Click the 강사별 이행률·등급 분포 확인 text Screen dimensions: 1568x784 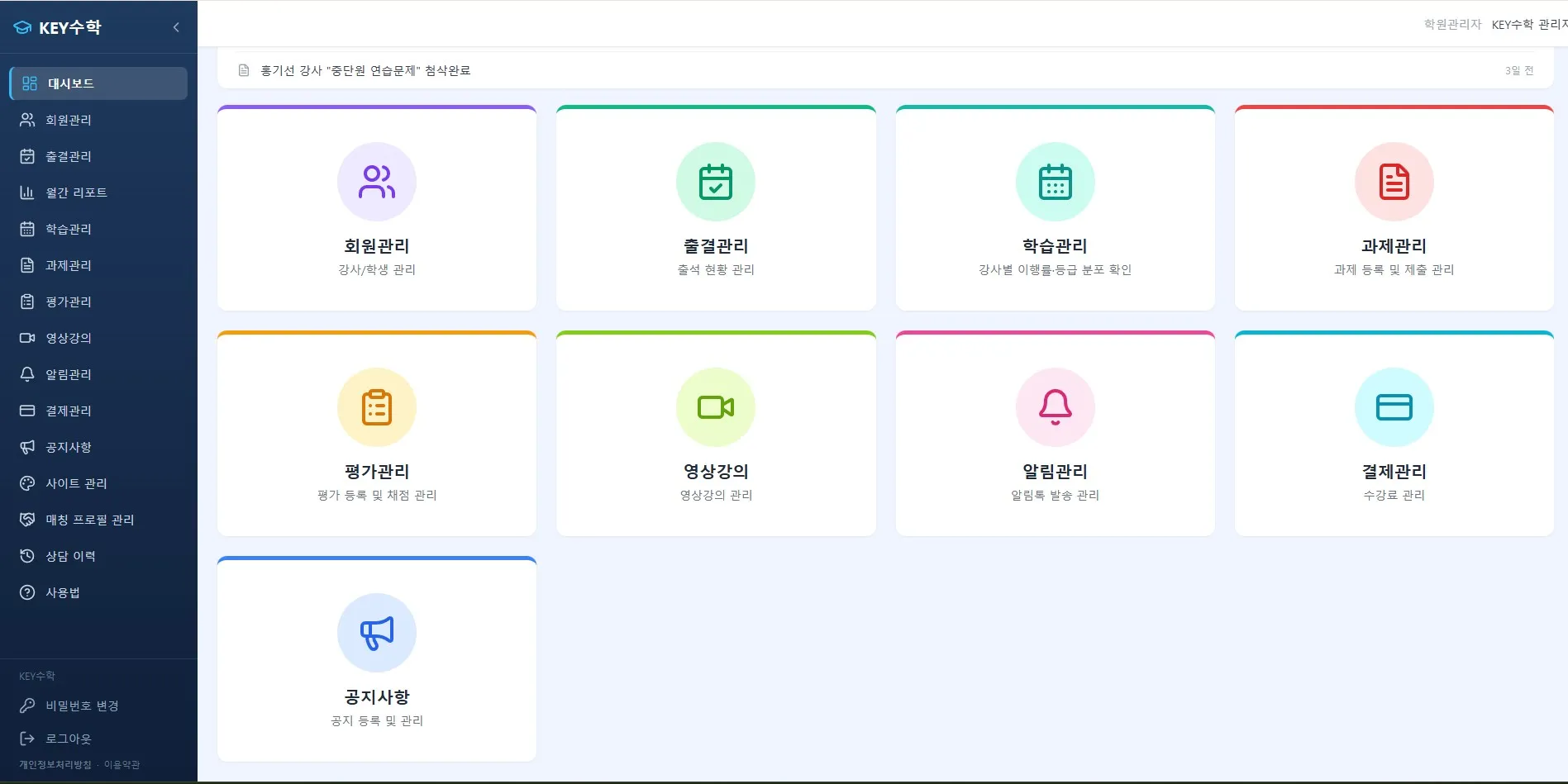coord(1056,269)
